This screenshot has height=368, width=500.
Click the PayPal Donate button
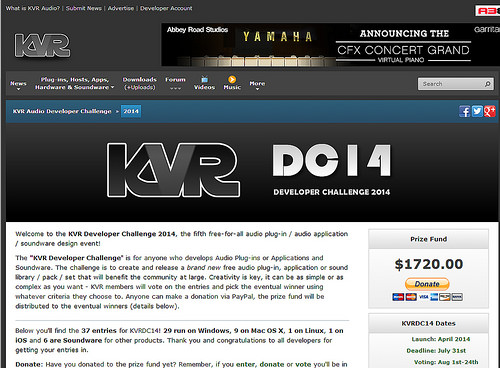tap(427, 284)
